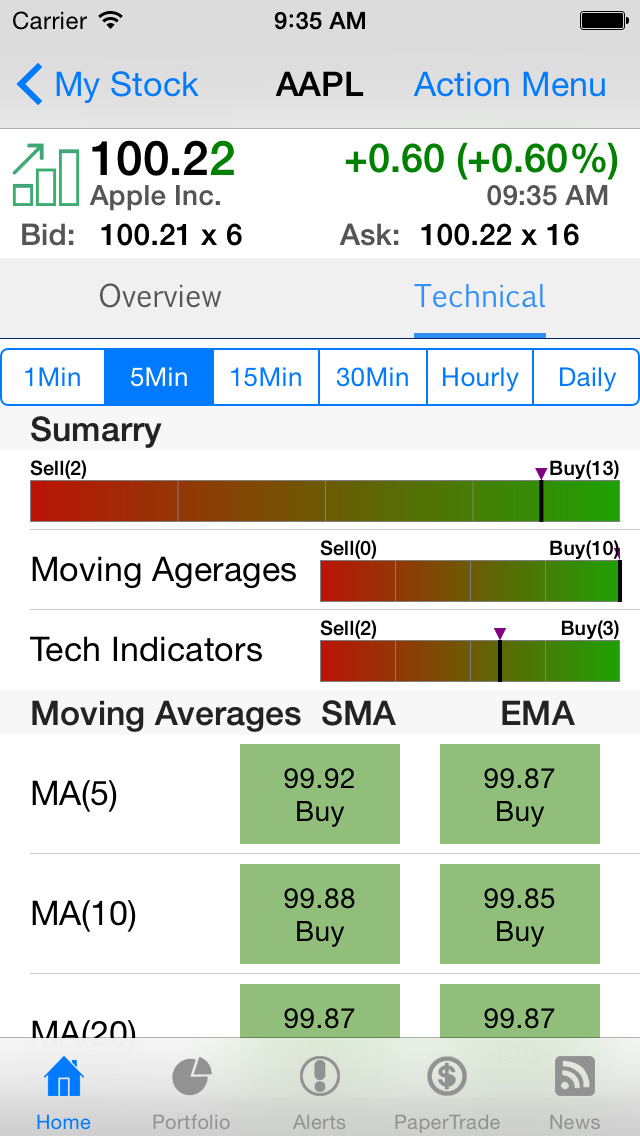
Task: Open the Action Menu
Action: (x=510, y=85)
